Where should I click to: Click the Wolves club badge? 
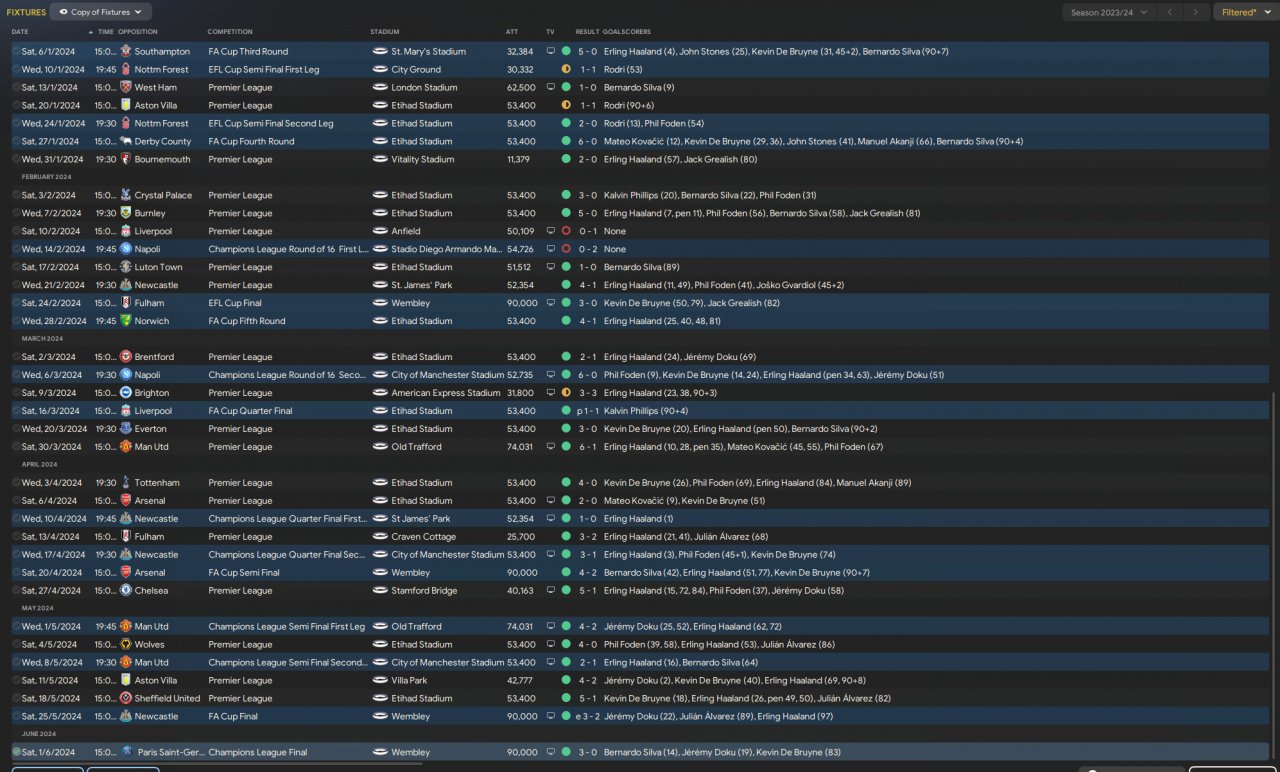pyautogui.click(x=126, y=645)
